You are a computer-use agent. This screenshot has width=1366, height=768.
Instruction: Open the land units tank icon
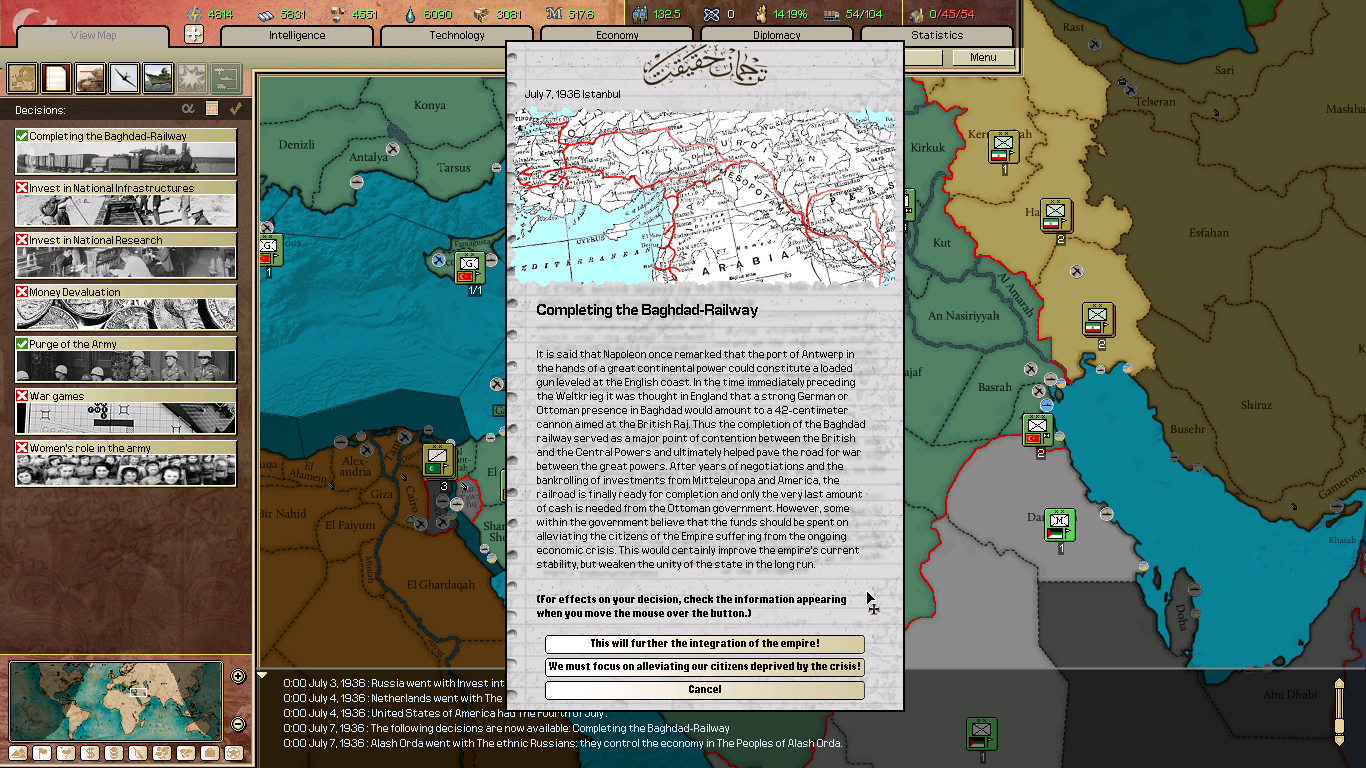tap(90, 77)
